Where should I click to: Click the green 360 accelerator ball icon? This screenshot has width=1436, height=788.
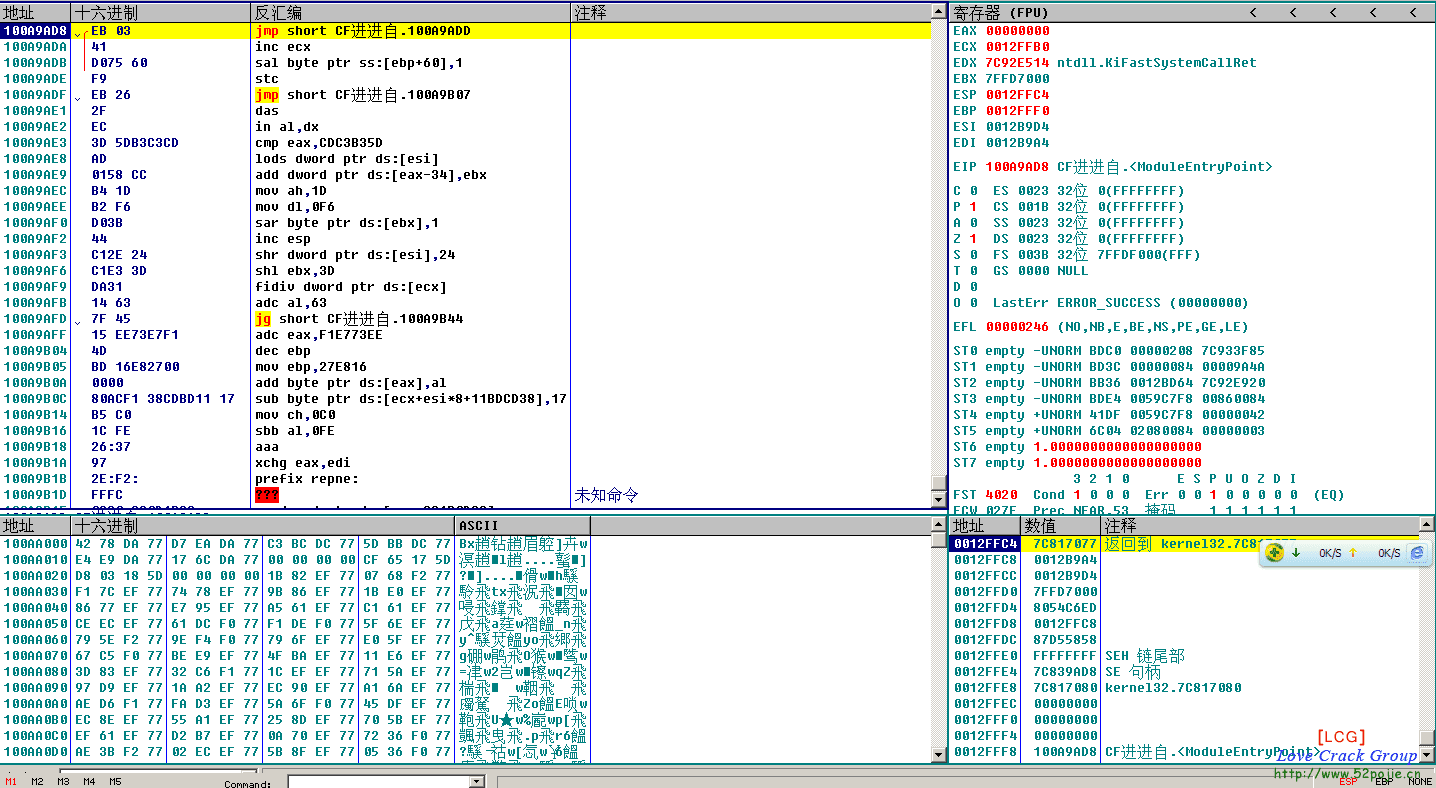point(1274,553)
